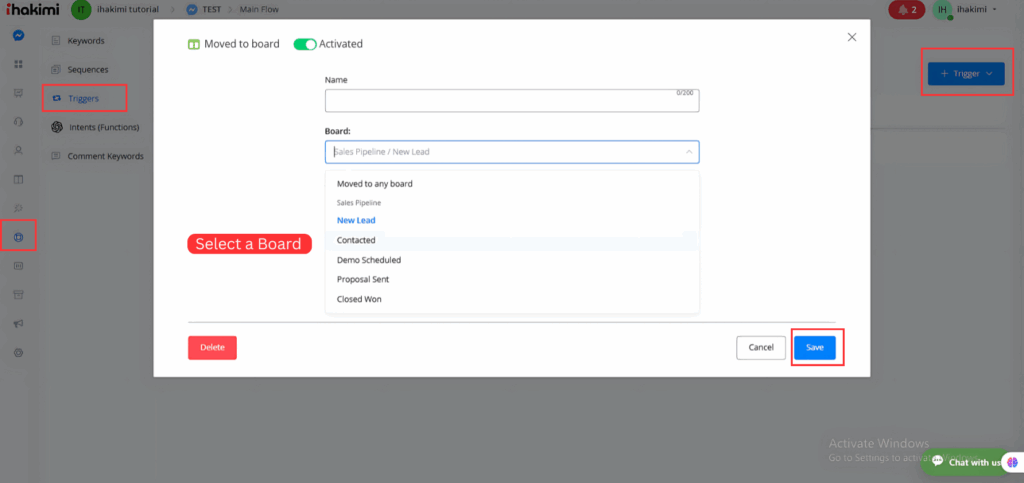Click the notification bell badge
This screenshot has height=483, width=1024.
[x=906, y=10]
